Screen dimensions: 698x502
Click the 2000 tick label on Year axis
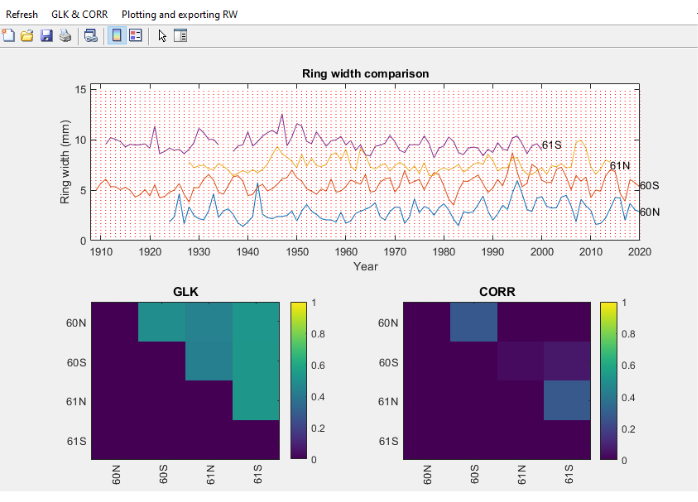coord(541,252)
